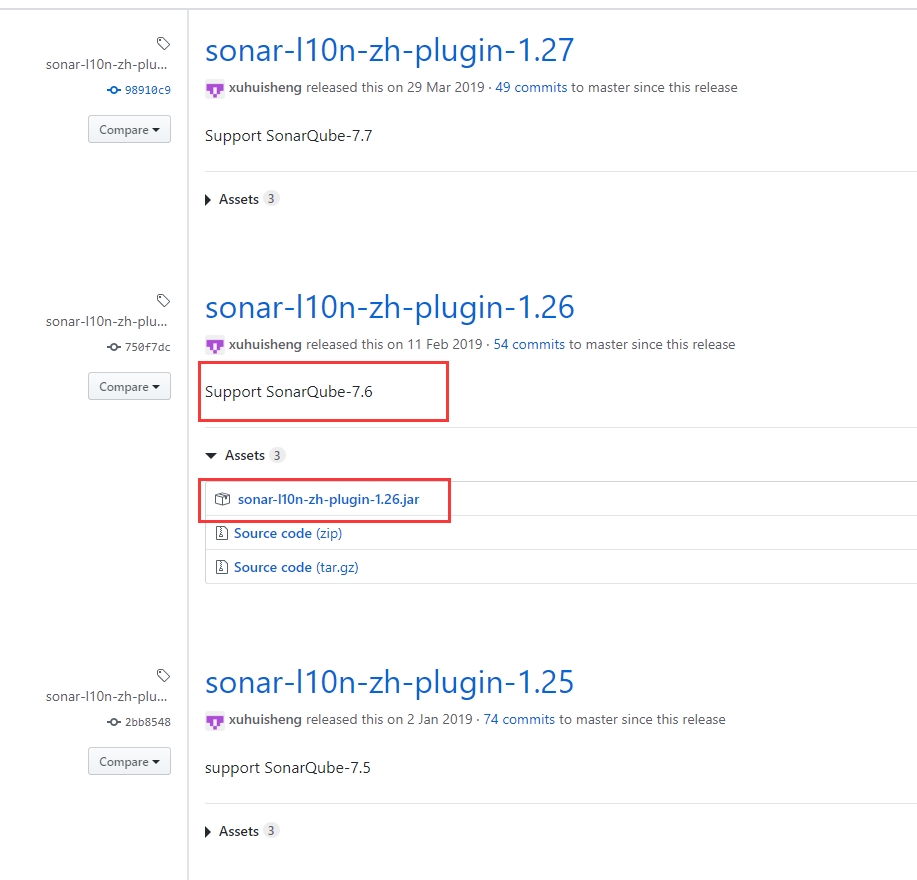Click the package icon beside the 1.26 jar
The width and height of the screenshot is (917, 880).
pyautogui.click(x=222, y=499)
